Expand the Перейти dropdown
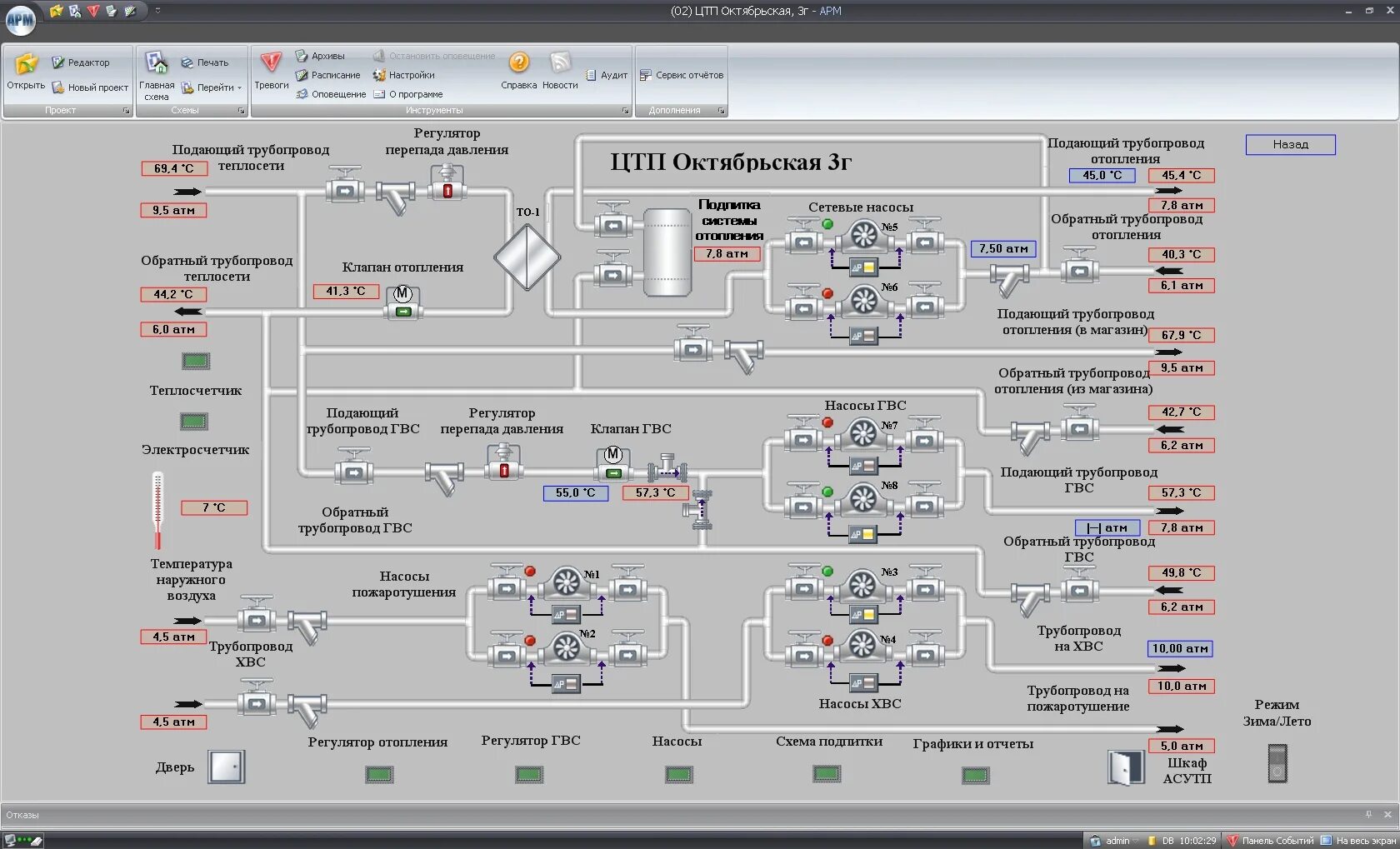Viewport: 1400px width, 849px height. click(x=212, y=87)
